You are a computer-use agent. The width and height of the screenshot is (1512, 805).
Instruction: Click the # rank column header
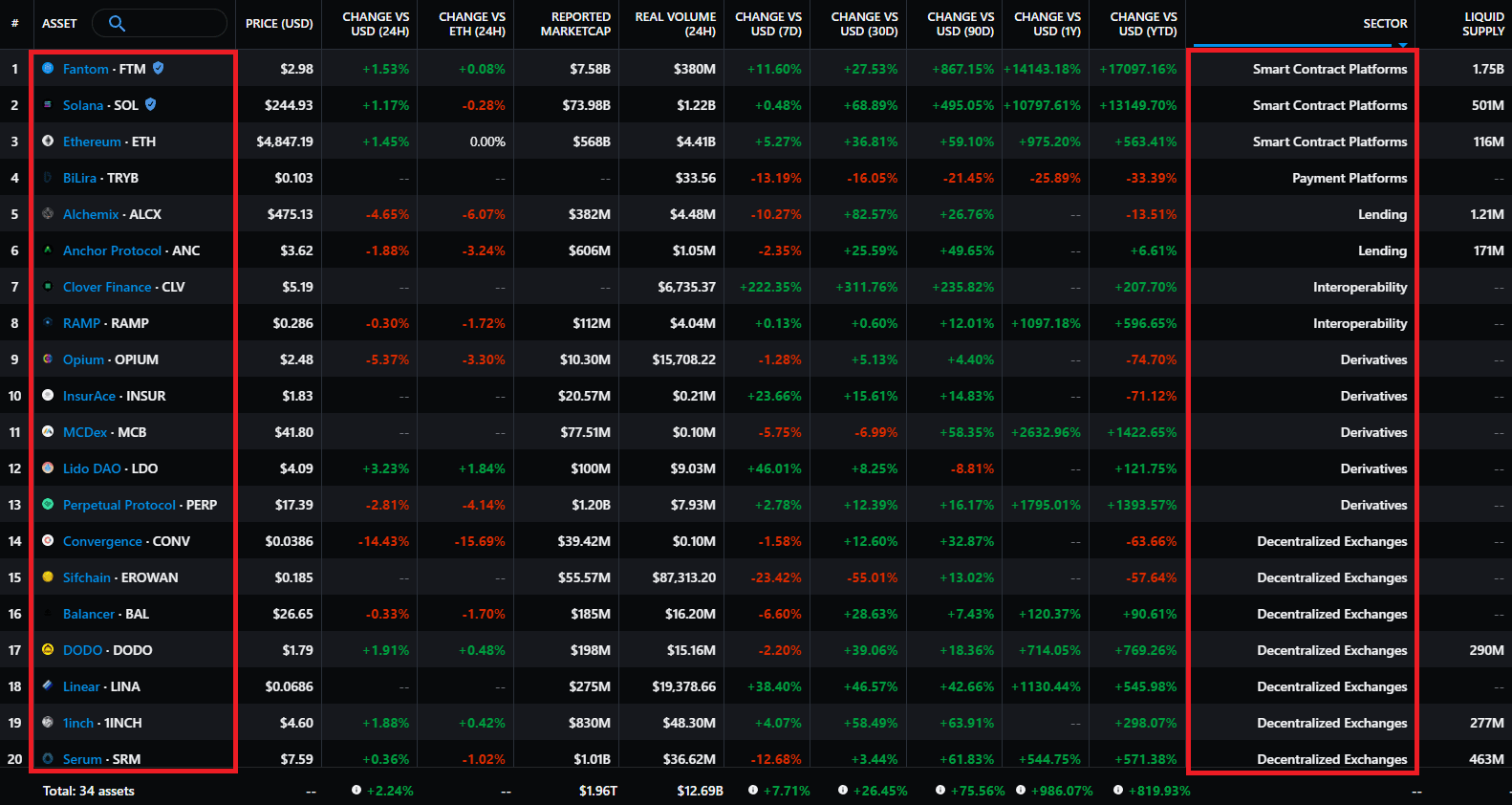tap(14, 23)
